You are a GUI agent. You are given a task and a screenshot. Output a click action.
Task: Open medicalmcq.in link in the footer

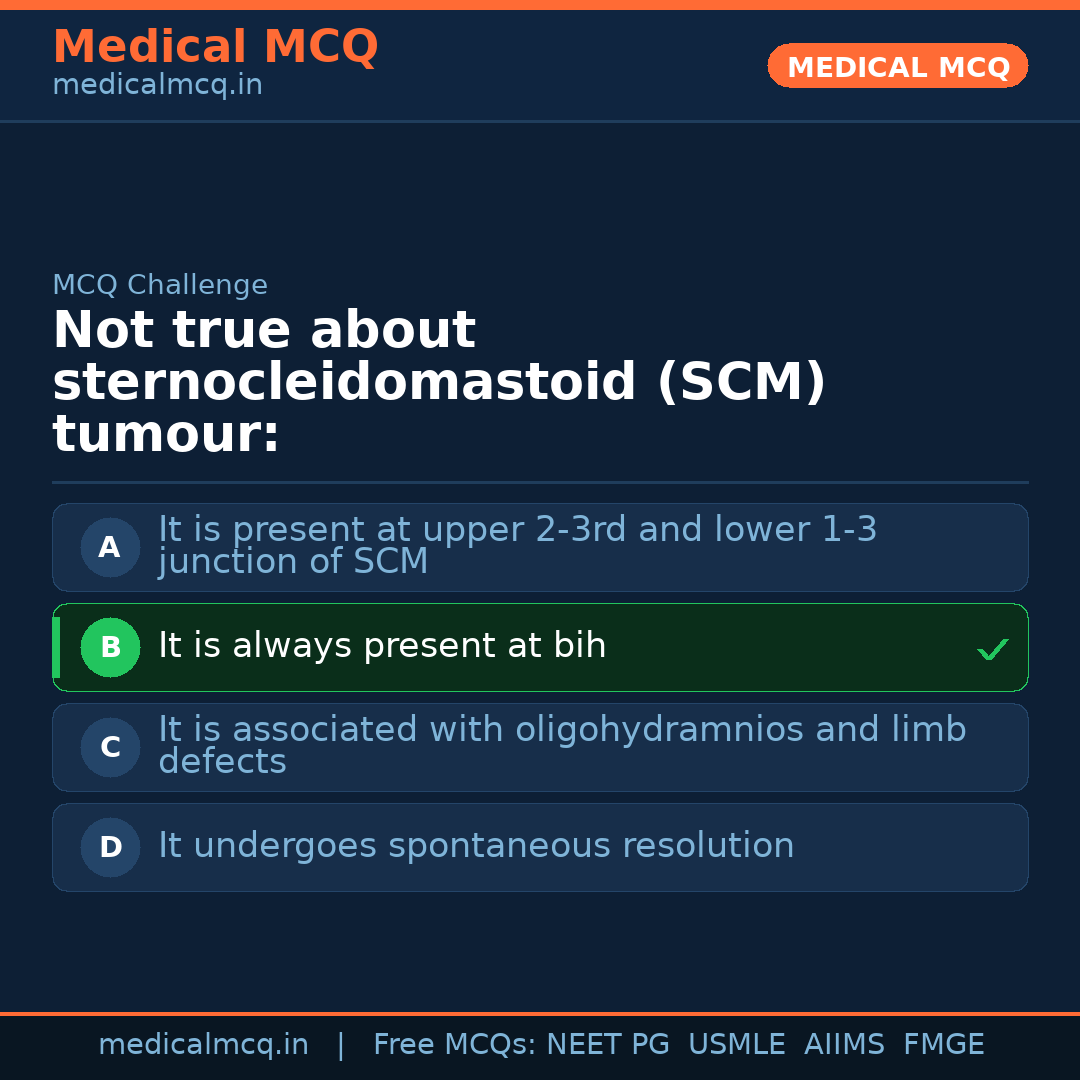[203, 1045]
